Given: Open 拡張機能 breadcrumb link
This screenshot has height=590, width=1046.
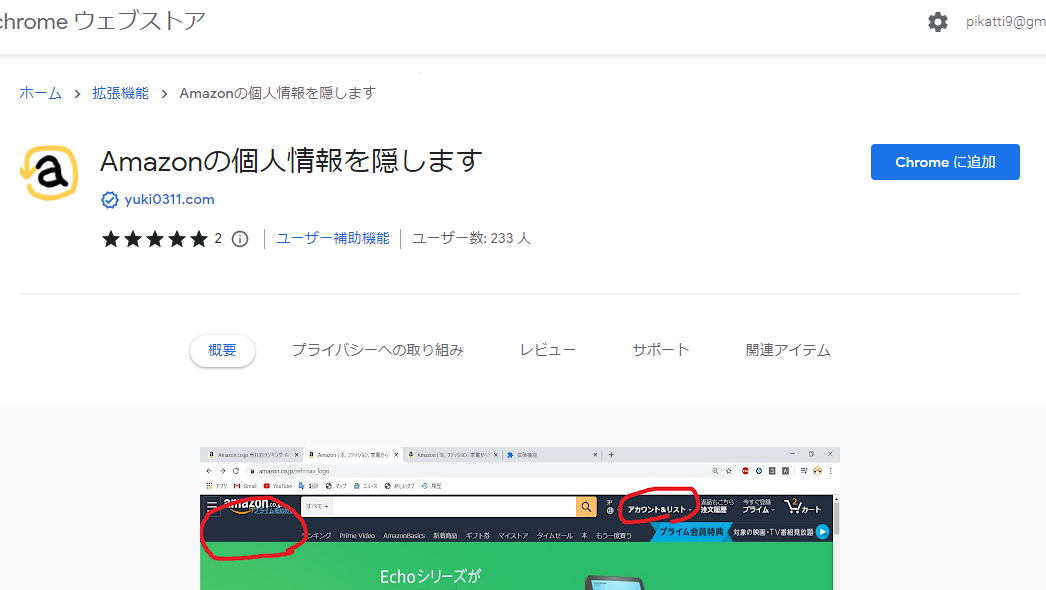Looking at the screenshot, I should (x=120, y=93).
